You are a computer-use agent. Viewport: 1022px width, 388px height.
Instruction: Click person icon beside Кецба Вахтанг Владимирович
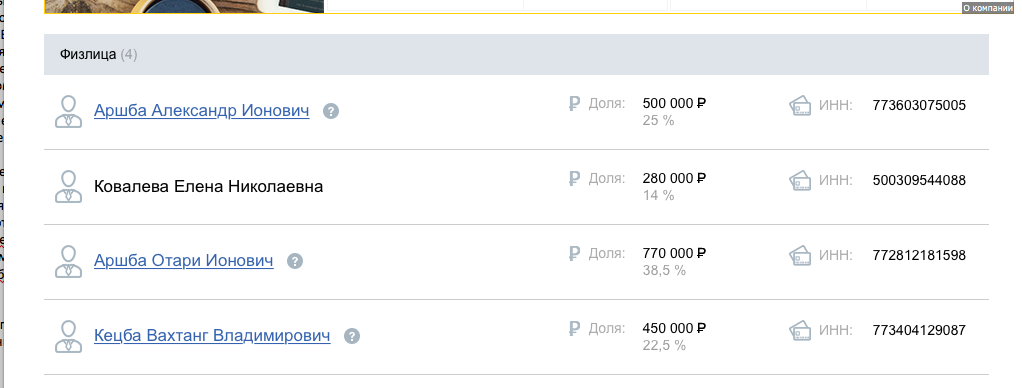click(x=68, y=336)
